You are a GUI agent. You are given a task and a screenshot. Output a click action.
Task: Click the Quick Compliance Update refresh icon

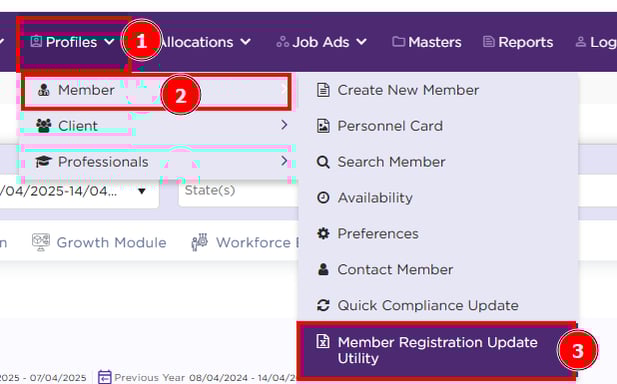point(323,305)
